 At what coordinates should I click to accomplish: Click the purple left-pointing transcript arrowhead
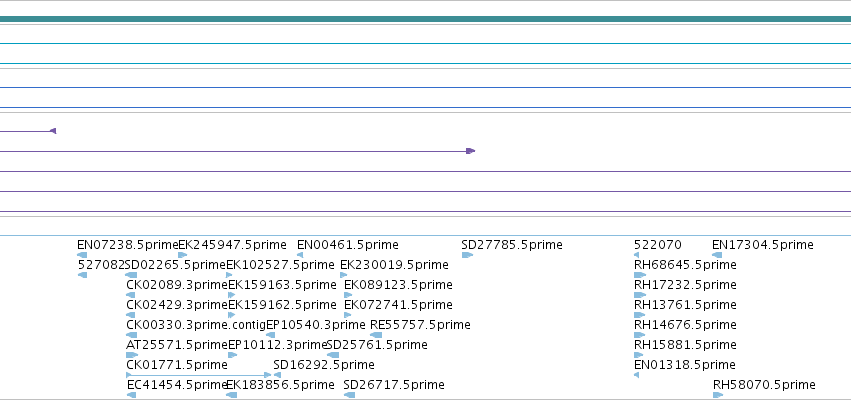[x=53, y=131]
